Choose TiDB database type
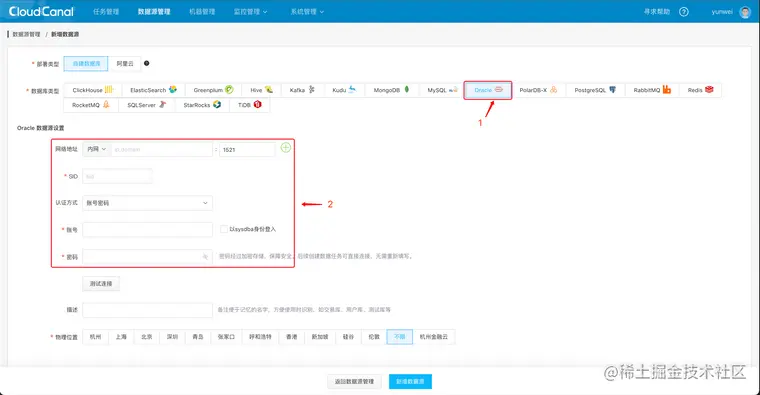Screen dimensions: 760x395 250,105
